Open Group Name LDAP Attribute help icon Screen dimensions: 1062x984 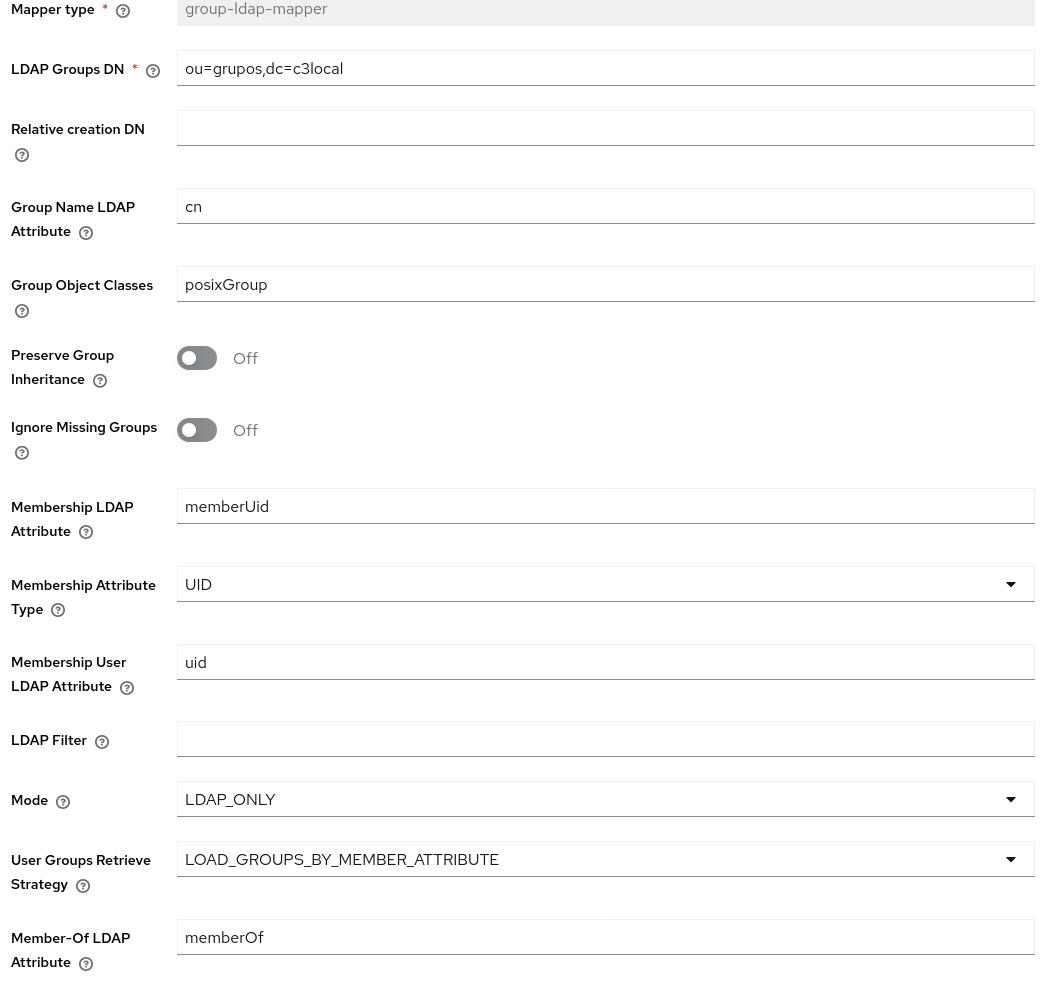(85, 233)
